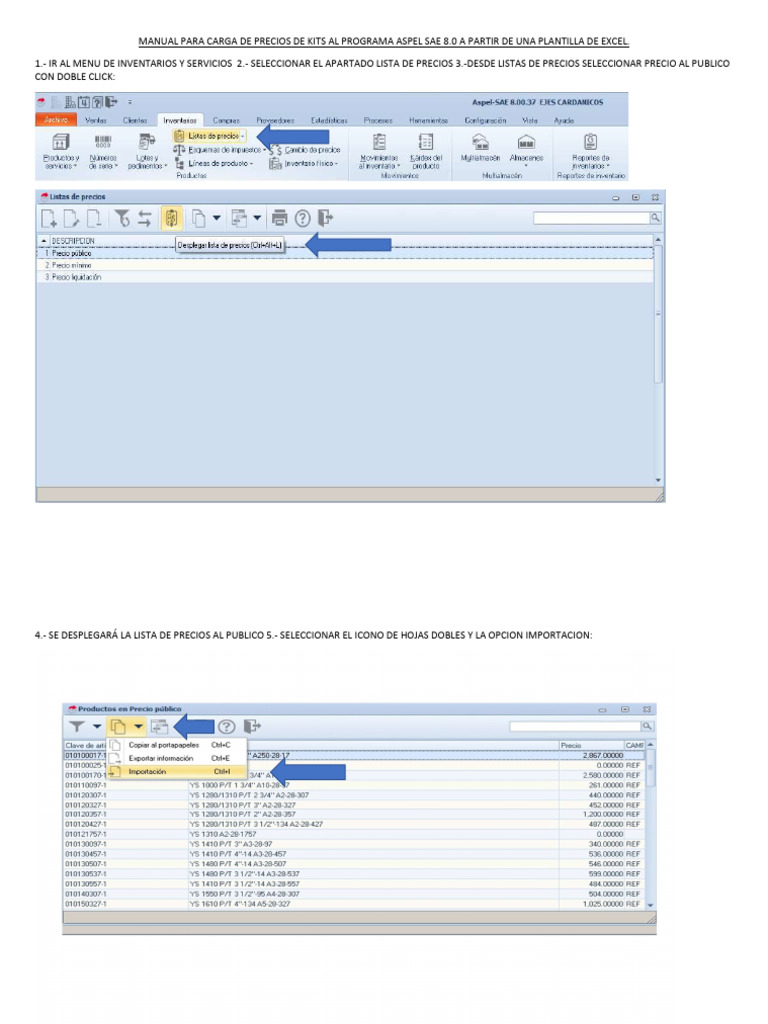Screen dimensions: 768x1024
Task: Open the Compras ribbon tab
Action: [x=226, y=120]
